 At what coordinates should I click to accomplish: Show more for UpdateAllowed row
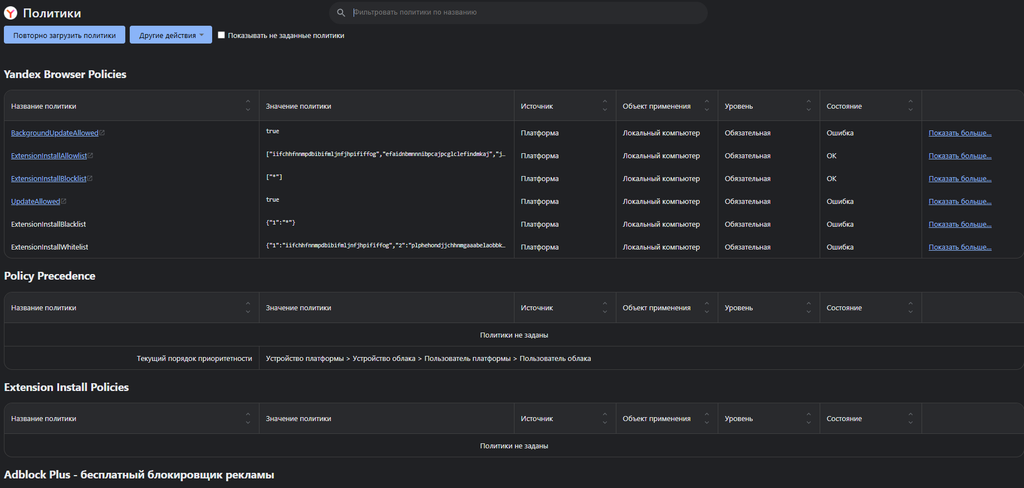(960, 201)
